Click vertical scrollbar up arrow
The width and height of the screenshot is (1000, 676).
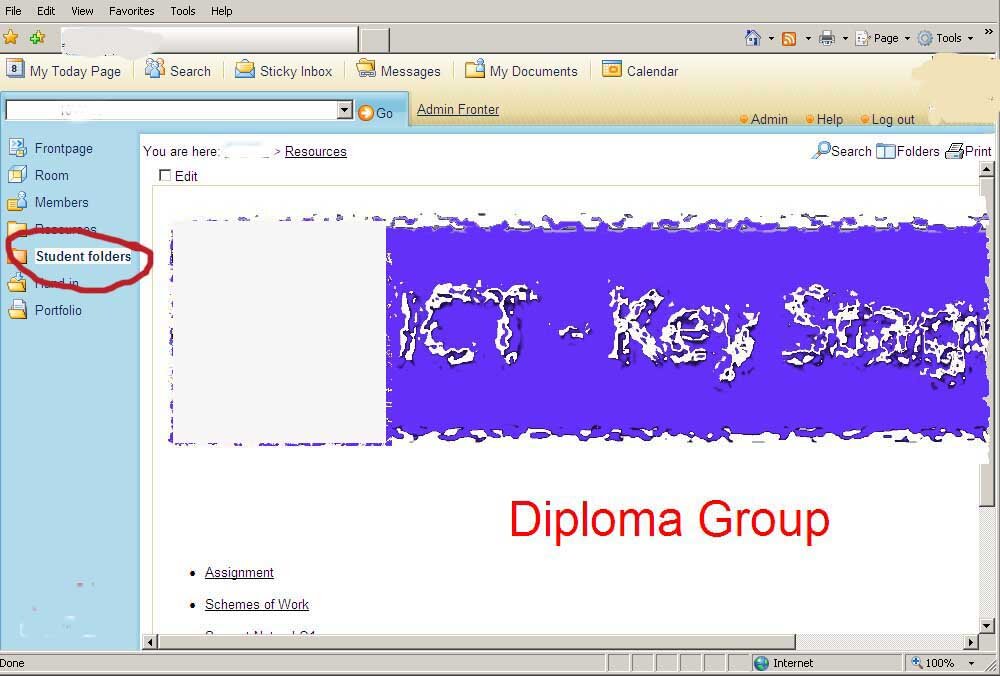pos(986,170)
